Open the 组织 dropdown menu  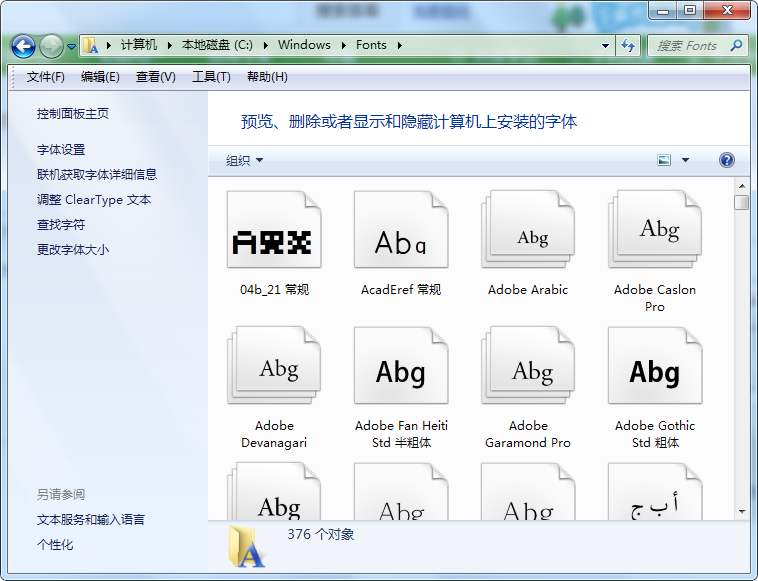(x=245, y=160)
